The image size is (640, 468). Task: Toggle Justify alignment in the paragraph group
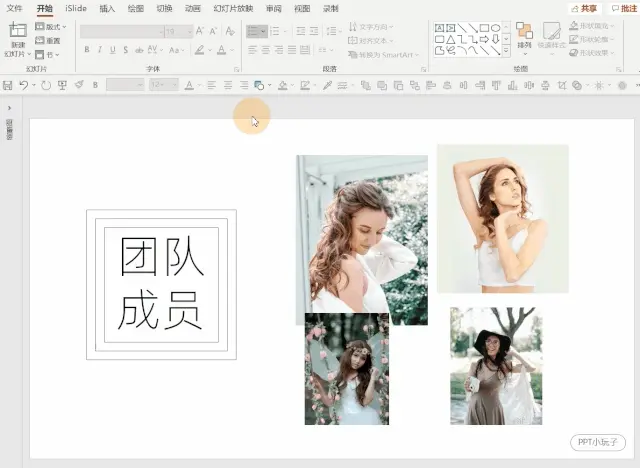pyautogui.click(x=292, y=50)
